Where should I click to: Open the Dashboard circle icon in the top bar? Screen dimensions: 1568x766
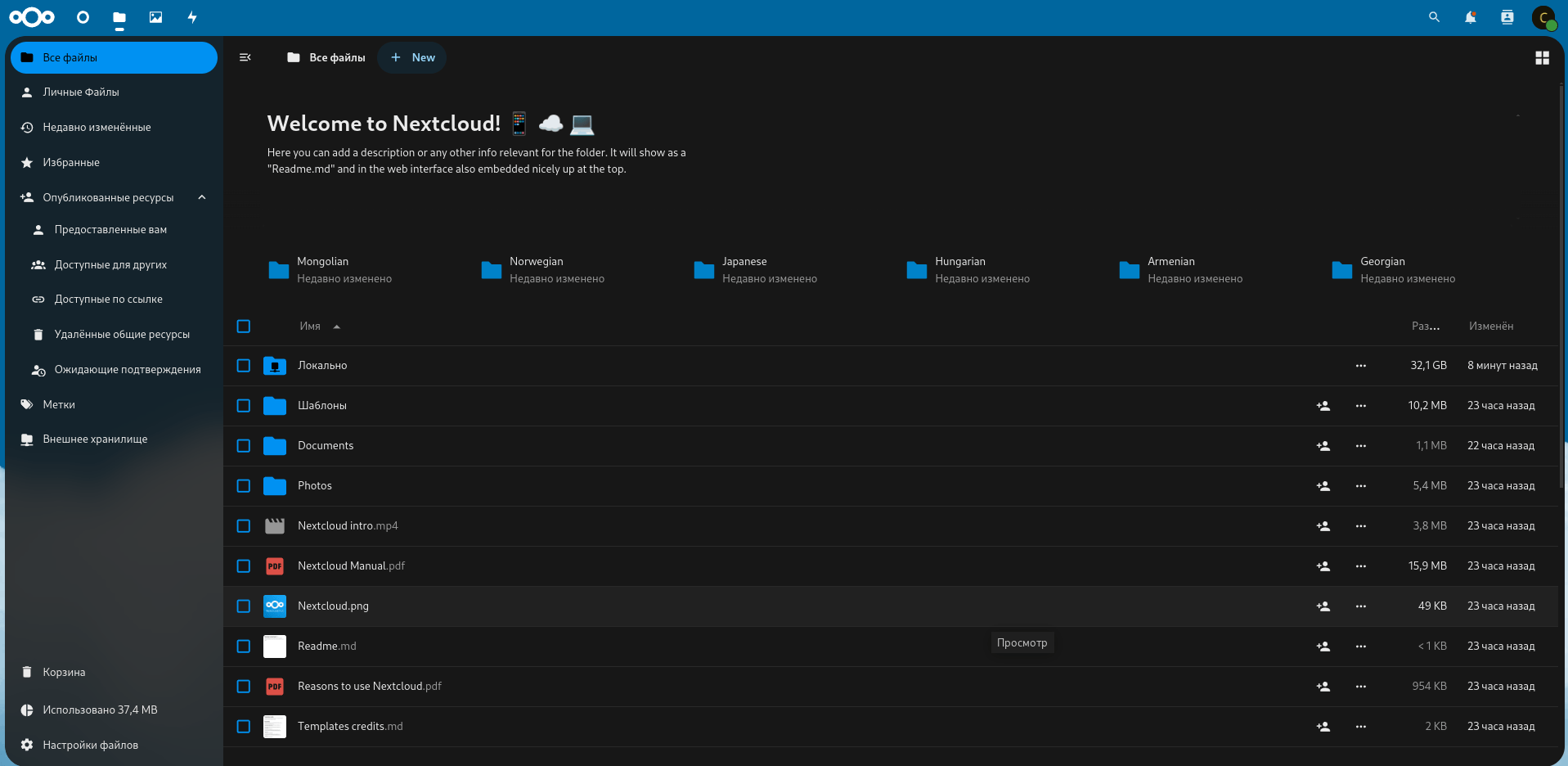pyautogui.click(x=83, y=17)
